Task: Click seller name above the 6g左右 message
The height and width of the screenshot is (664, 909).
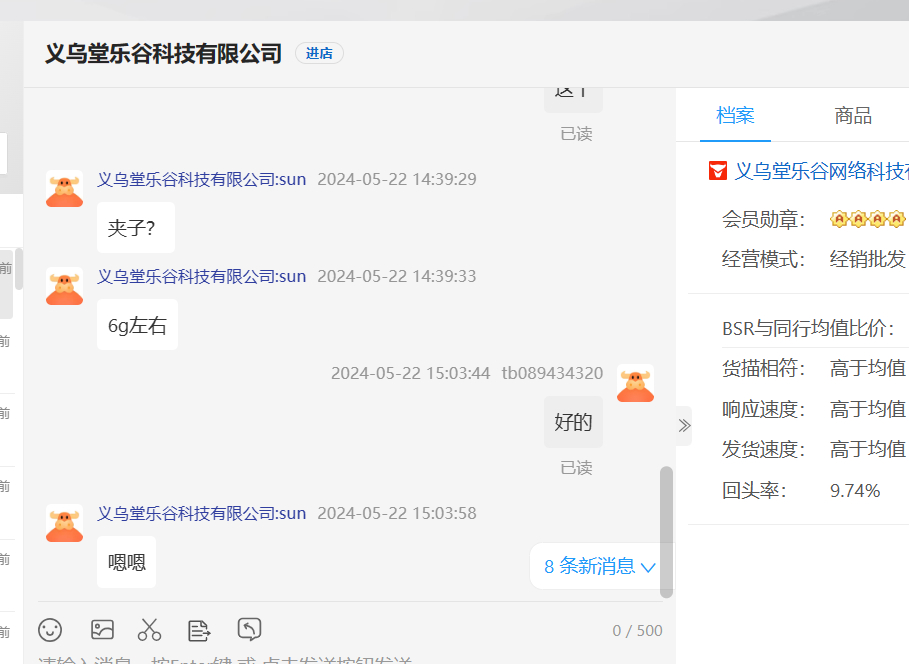Action: click(x=201, y=276)
